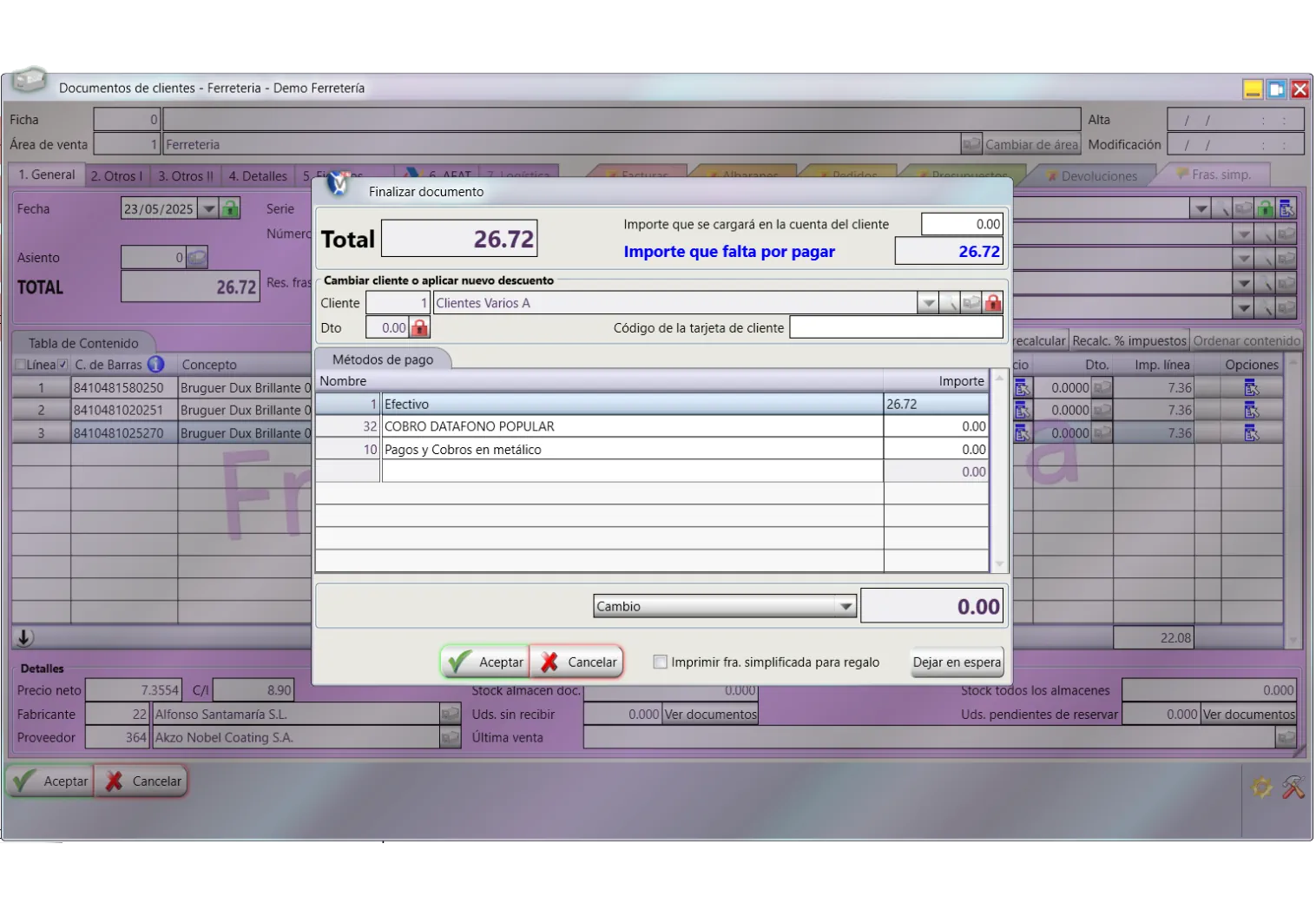Open the Cliente dropdown arrow
Screen dimensions: 1316x903
928,303
